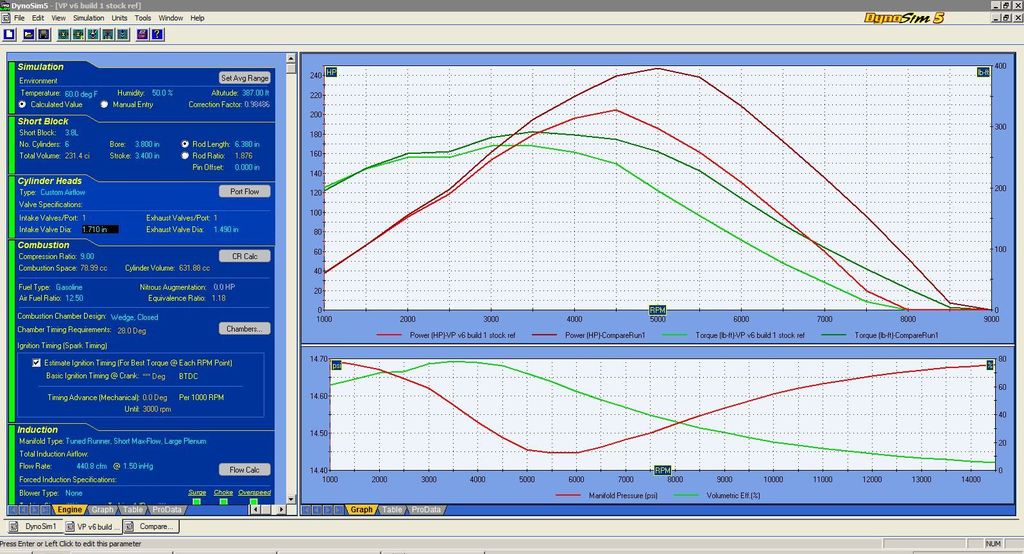
Task: Click the Flow Calc button
Action: pyautogui.click(x=244, y=470)
